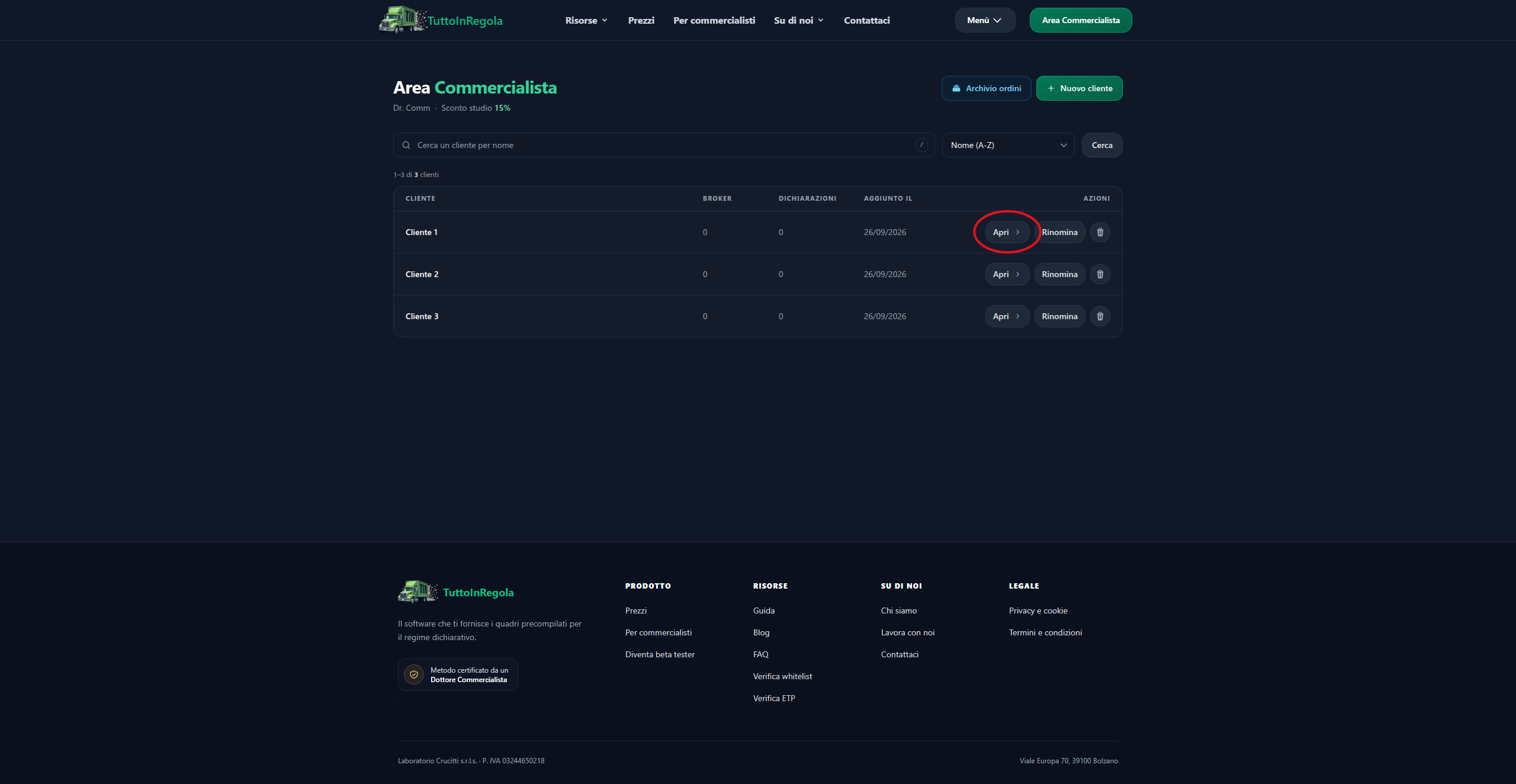Image resolution: width=1516 pixels, height=784 pixels.
Task: Focus the client name search field
Action: [x=663, y=145]
